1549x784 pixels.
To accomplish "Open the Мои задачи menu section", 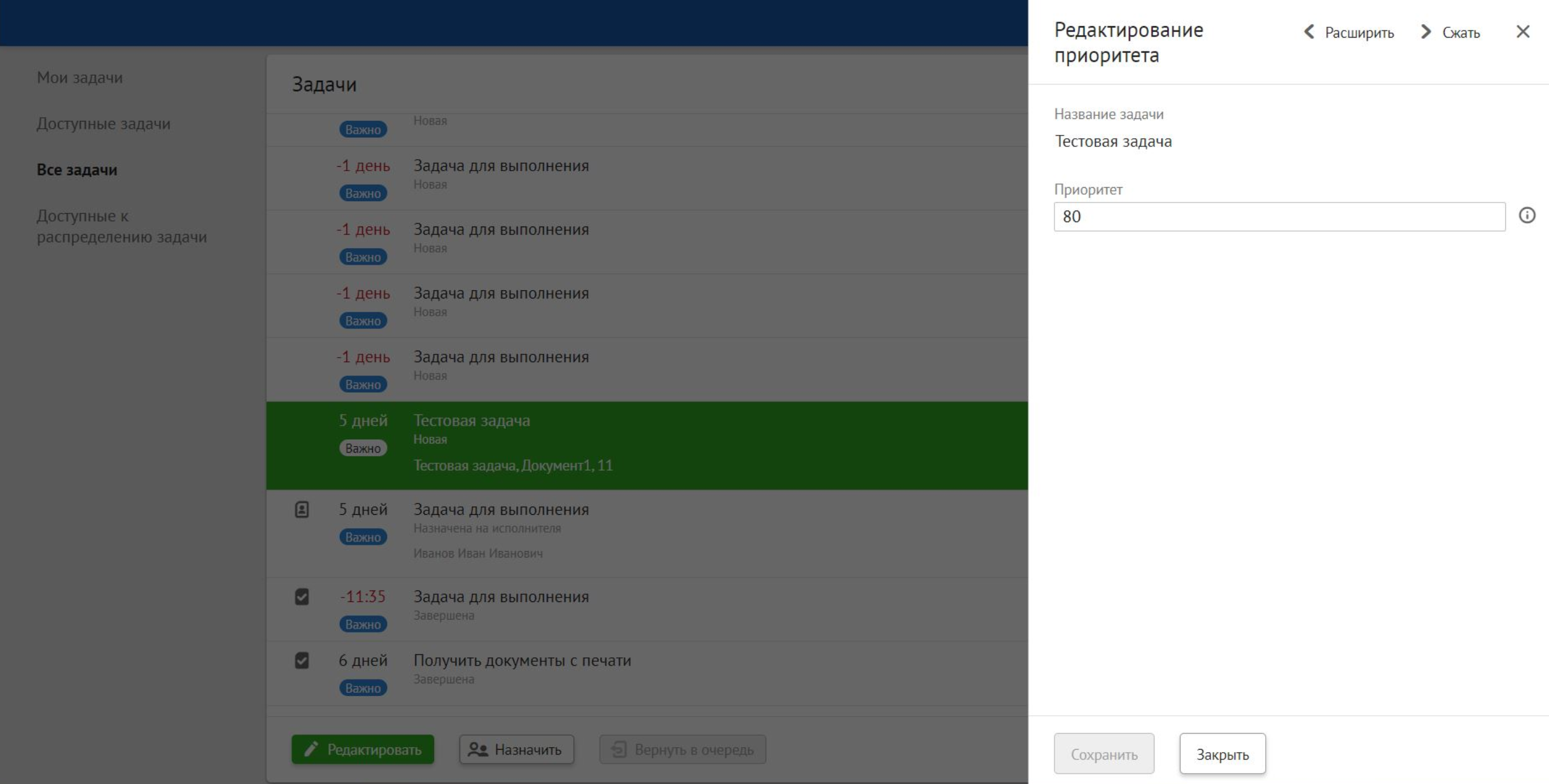I will [80, 78].
